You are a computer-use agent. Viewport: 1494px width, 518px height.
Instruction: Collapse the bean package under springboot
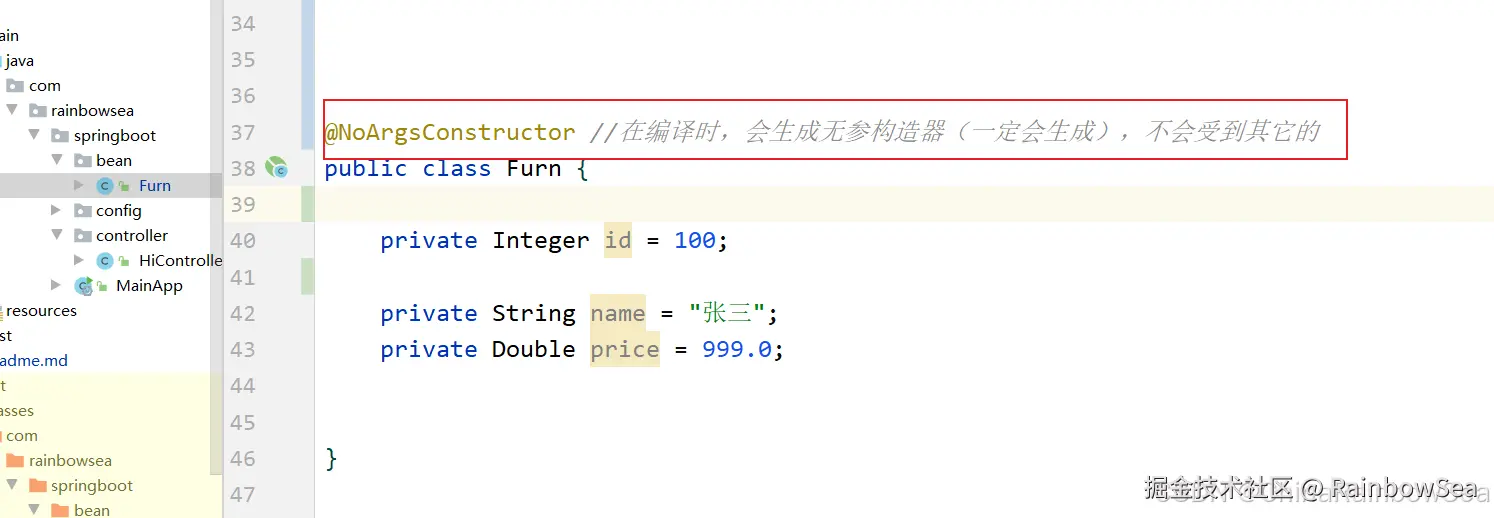[57, 160]
